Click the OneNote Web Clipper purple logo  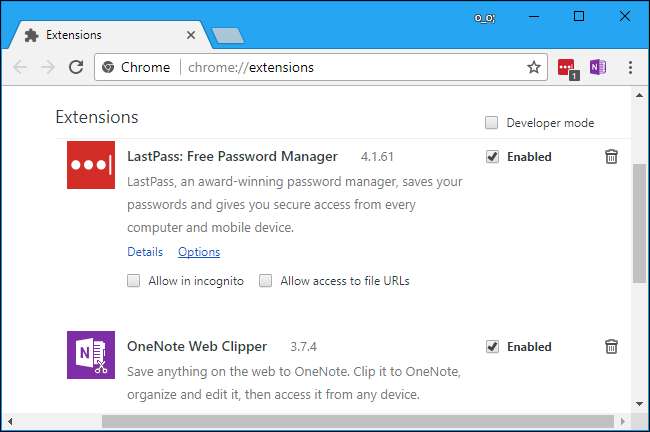91,355
